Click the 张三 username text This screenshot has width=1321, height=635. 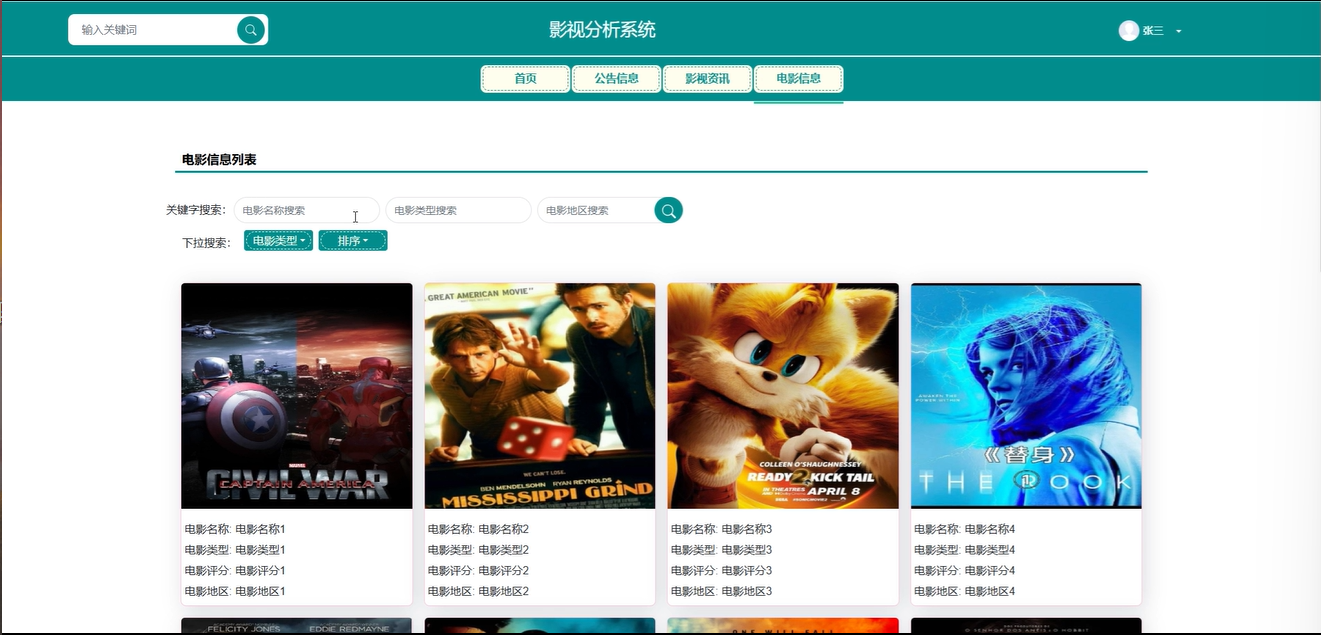1154,31
